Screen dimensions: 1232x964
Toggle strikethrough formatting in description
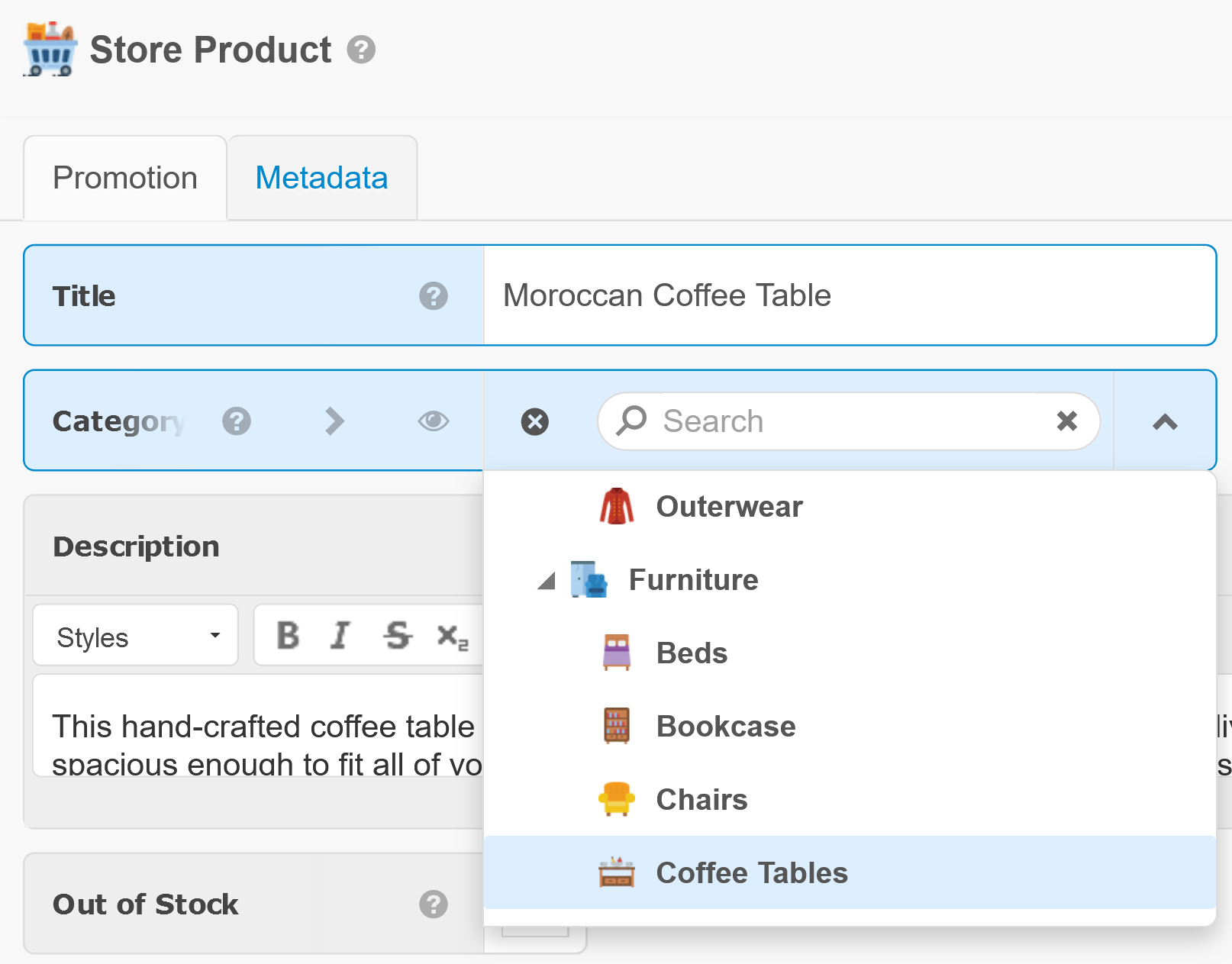coord(397,635)
